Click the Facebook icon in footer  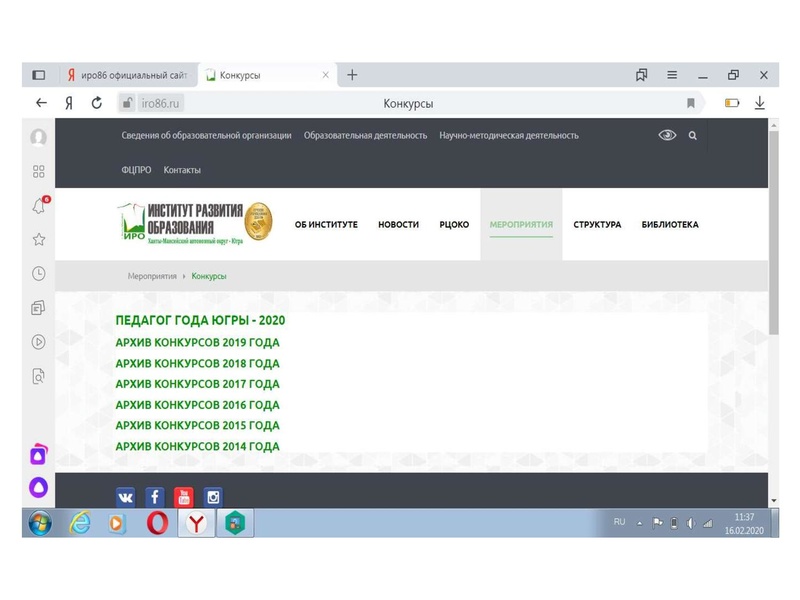pyautogui.click(x=155, y=497)
